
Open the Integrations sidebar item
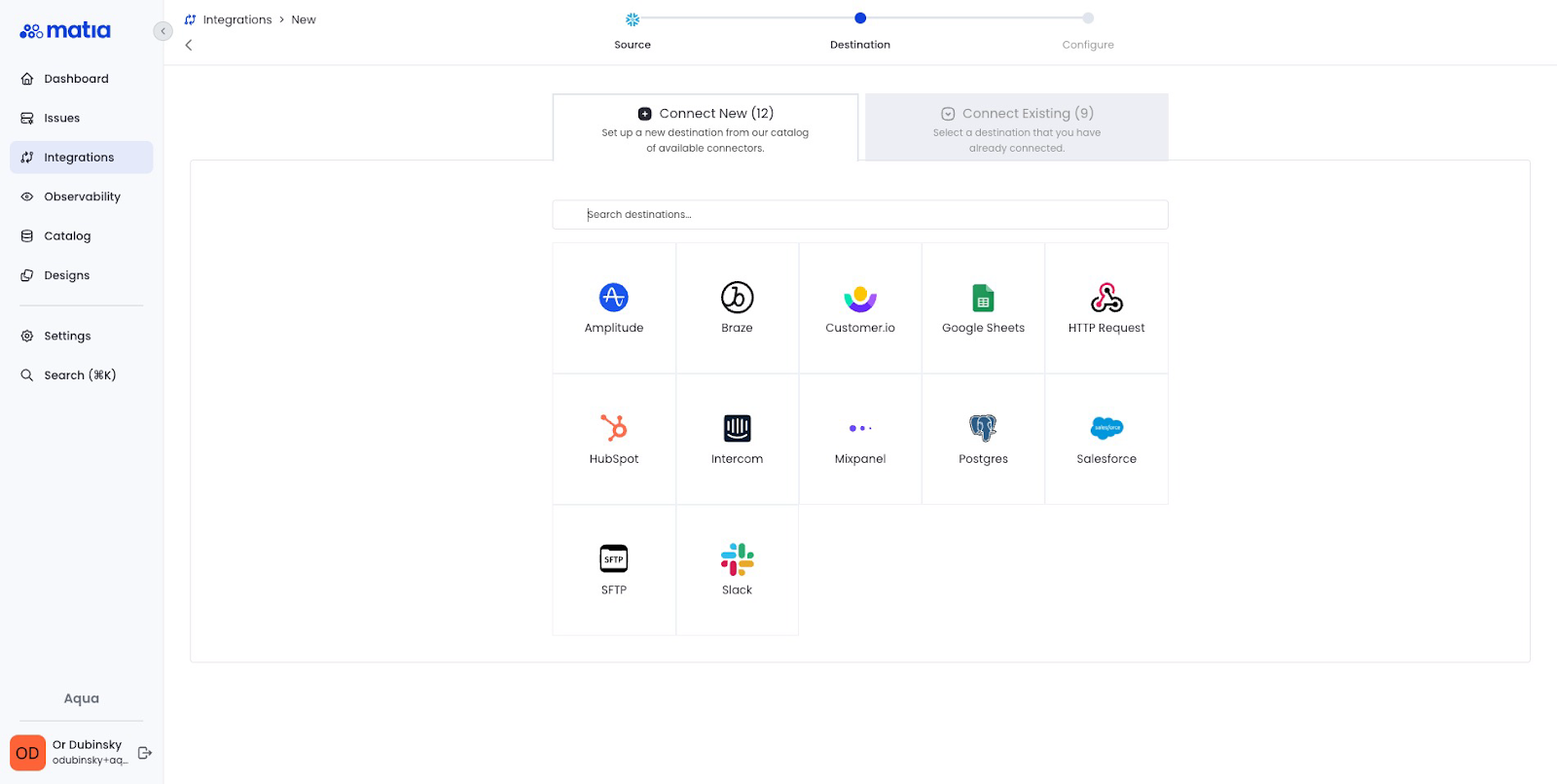point(82,158)
